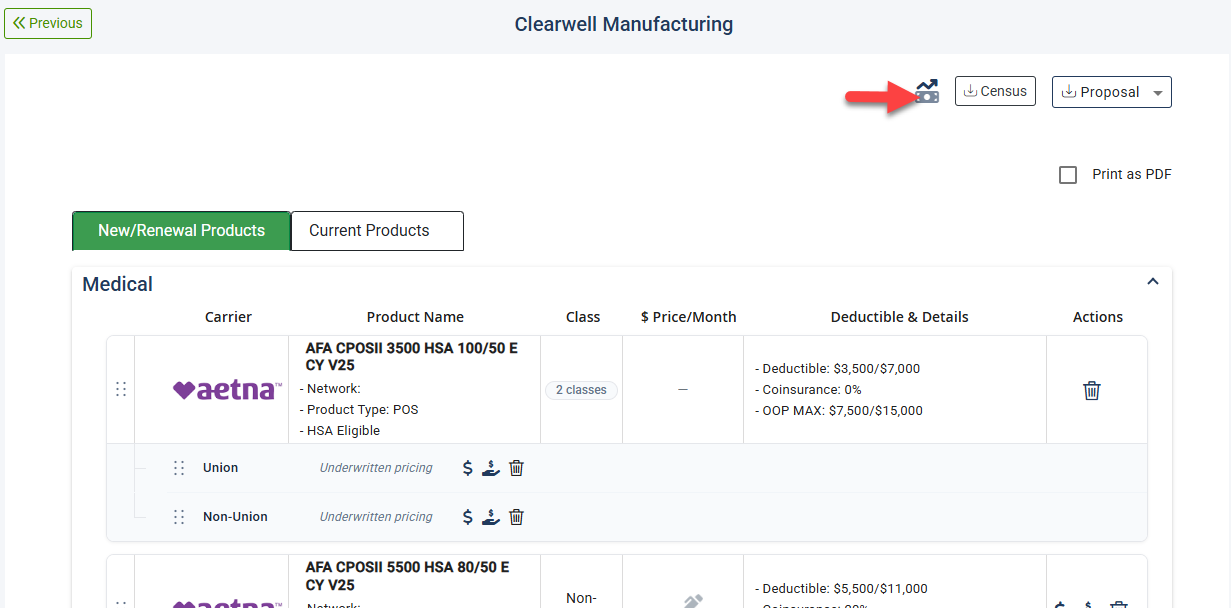Collapse the Medical section
The height and width of the screenshot is (608, 1231).
(x=1152, y=282)
